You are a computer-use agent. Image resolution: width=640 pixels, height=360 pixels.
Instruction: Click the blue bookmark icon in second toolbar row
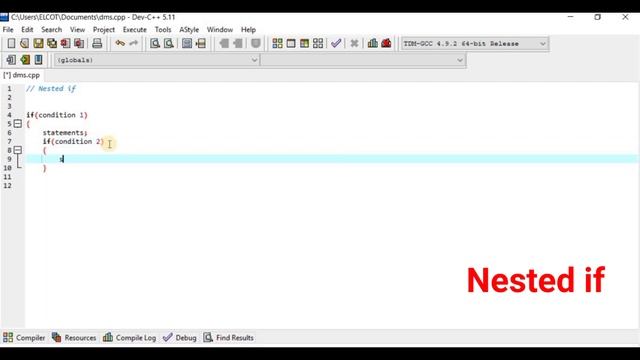click(38, 60)
